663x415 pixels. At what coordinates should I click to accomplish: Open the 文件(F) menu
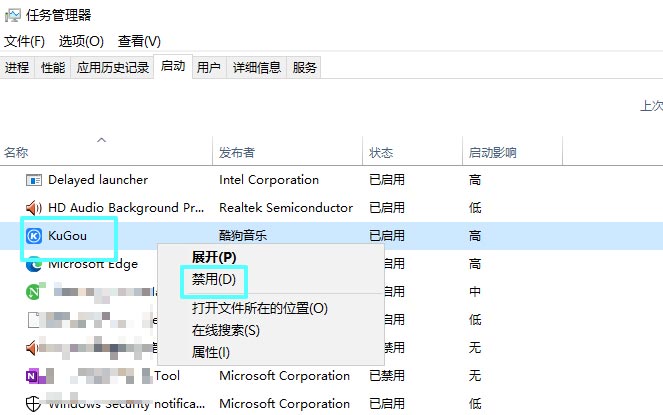pos(25,41)
